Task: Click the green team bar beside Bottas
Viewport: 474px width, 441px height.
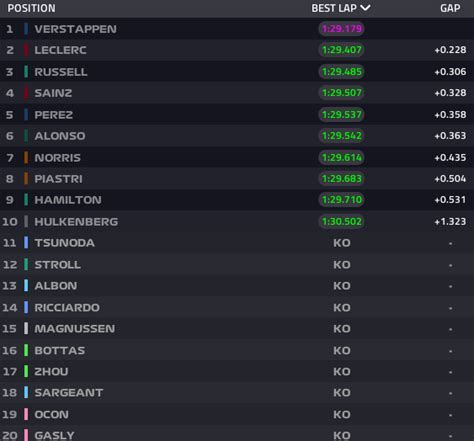Action: coord(26,350)
